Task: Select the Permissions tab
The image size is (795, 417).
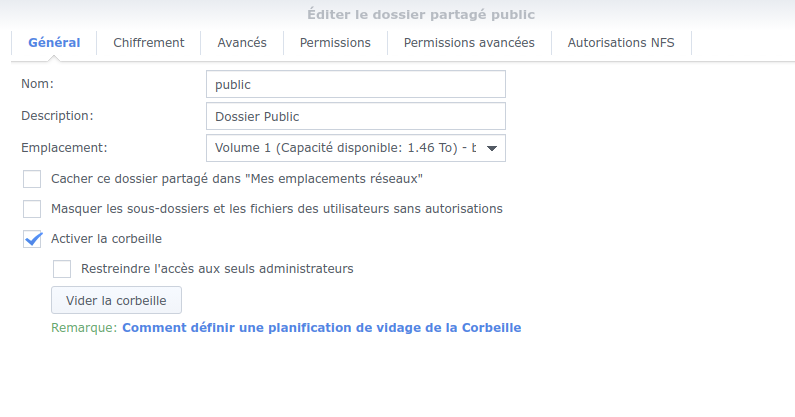Action: 335,42
